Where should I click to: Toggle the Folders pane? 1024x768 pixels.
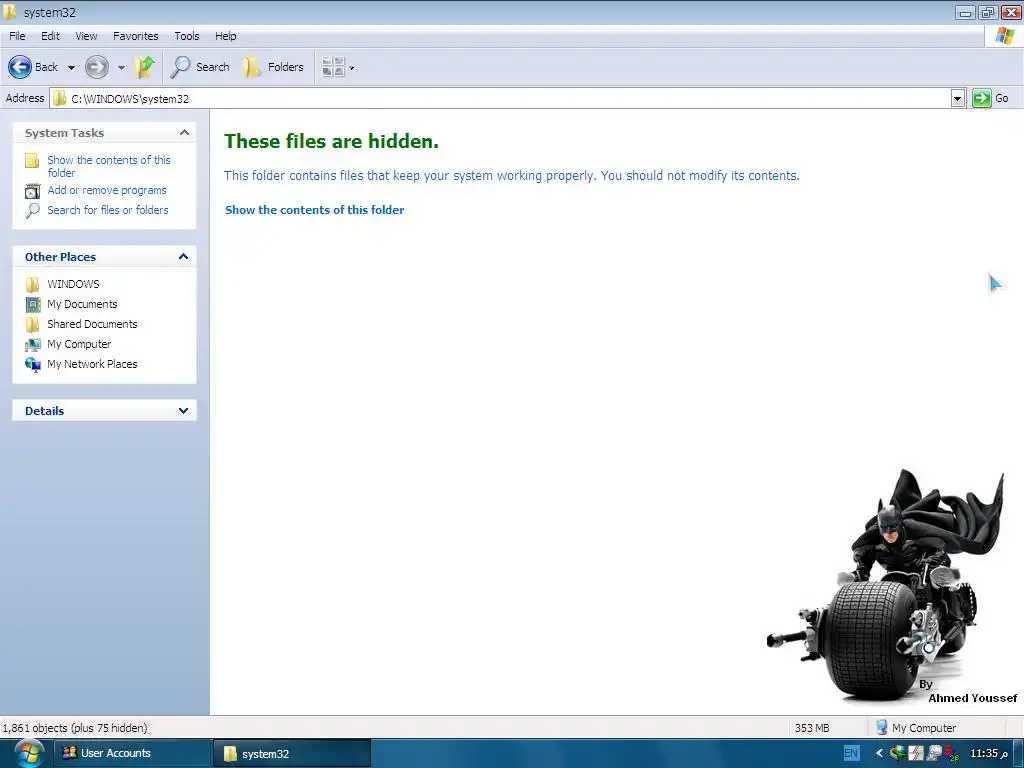(x=273, y=67)
